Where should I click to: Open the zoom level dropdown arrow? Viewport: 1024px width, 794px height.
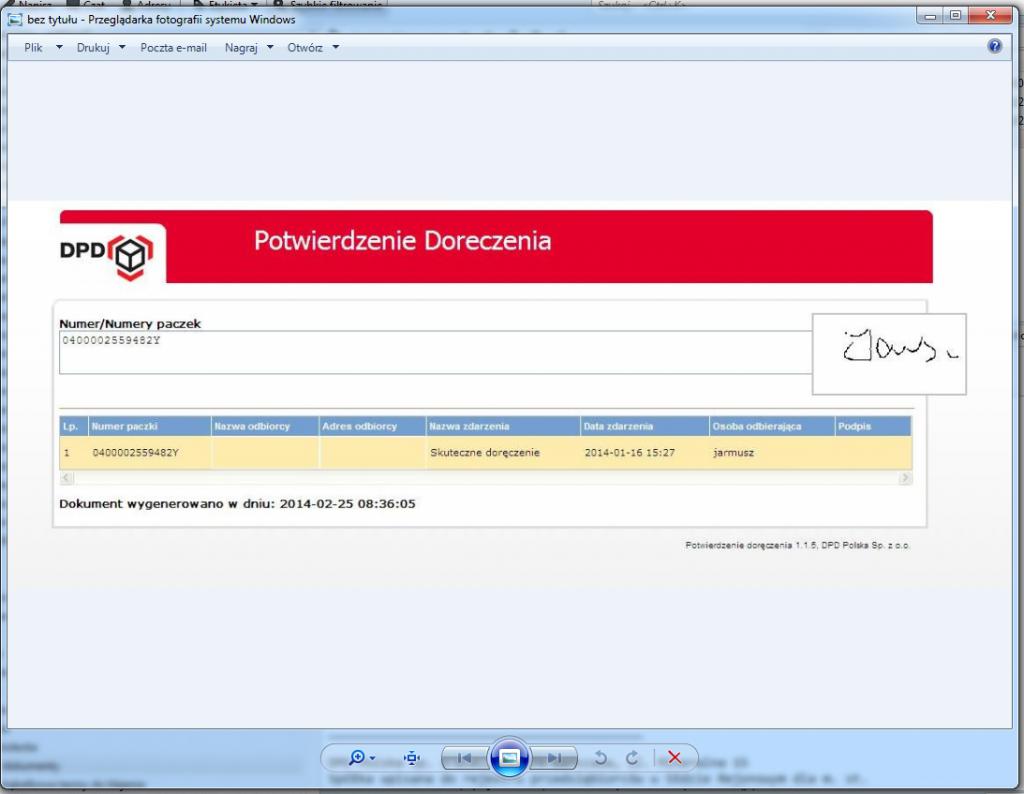(372, 758)
